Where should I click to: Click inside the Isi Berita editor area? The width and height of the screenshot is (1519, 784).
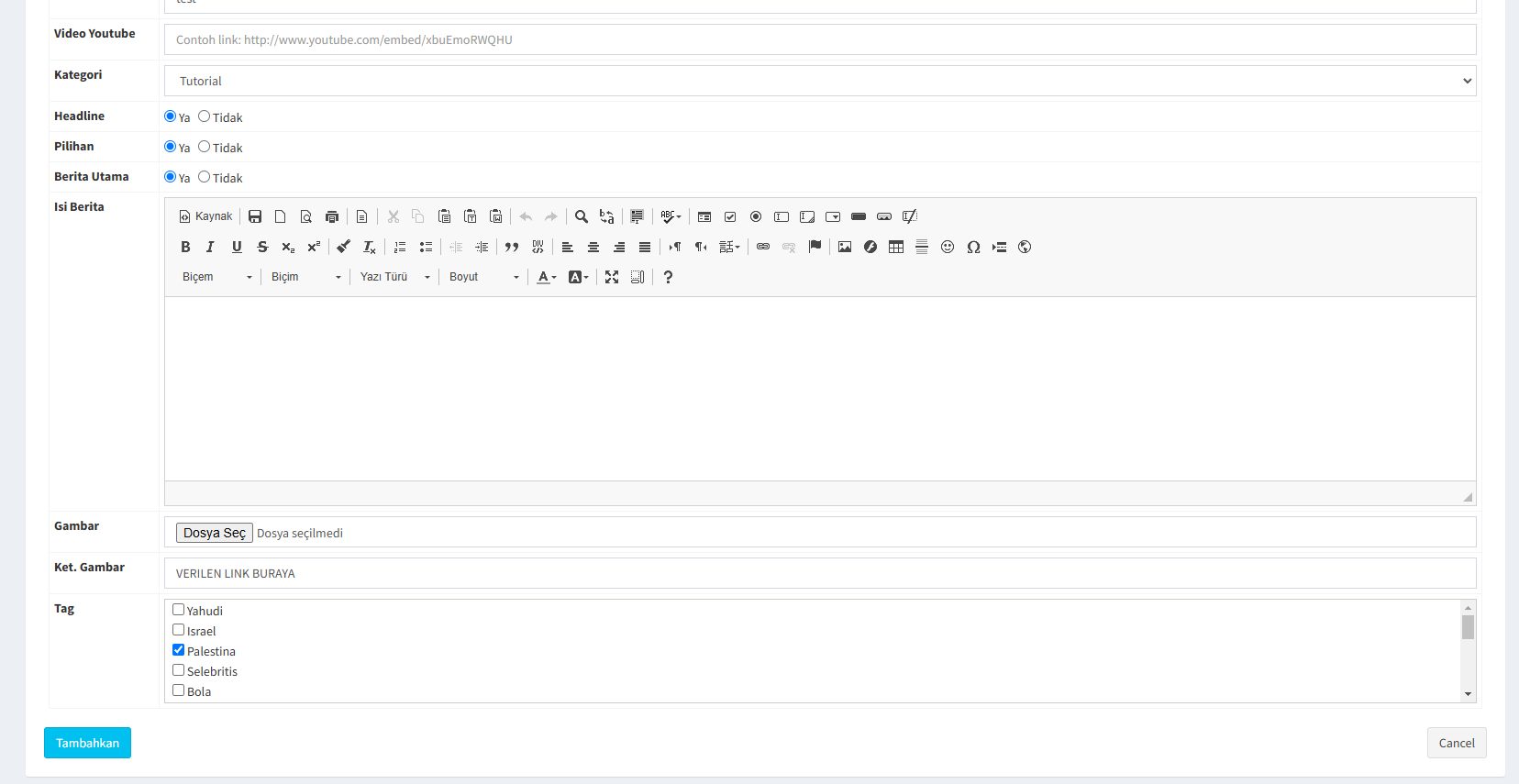pos(820,389)
